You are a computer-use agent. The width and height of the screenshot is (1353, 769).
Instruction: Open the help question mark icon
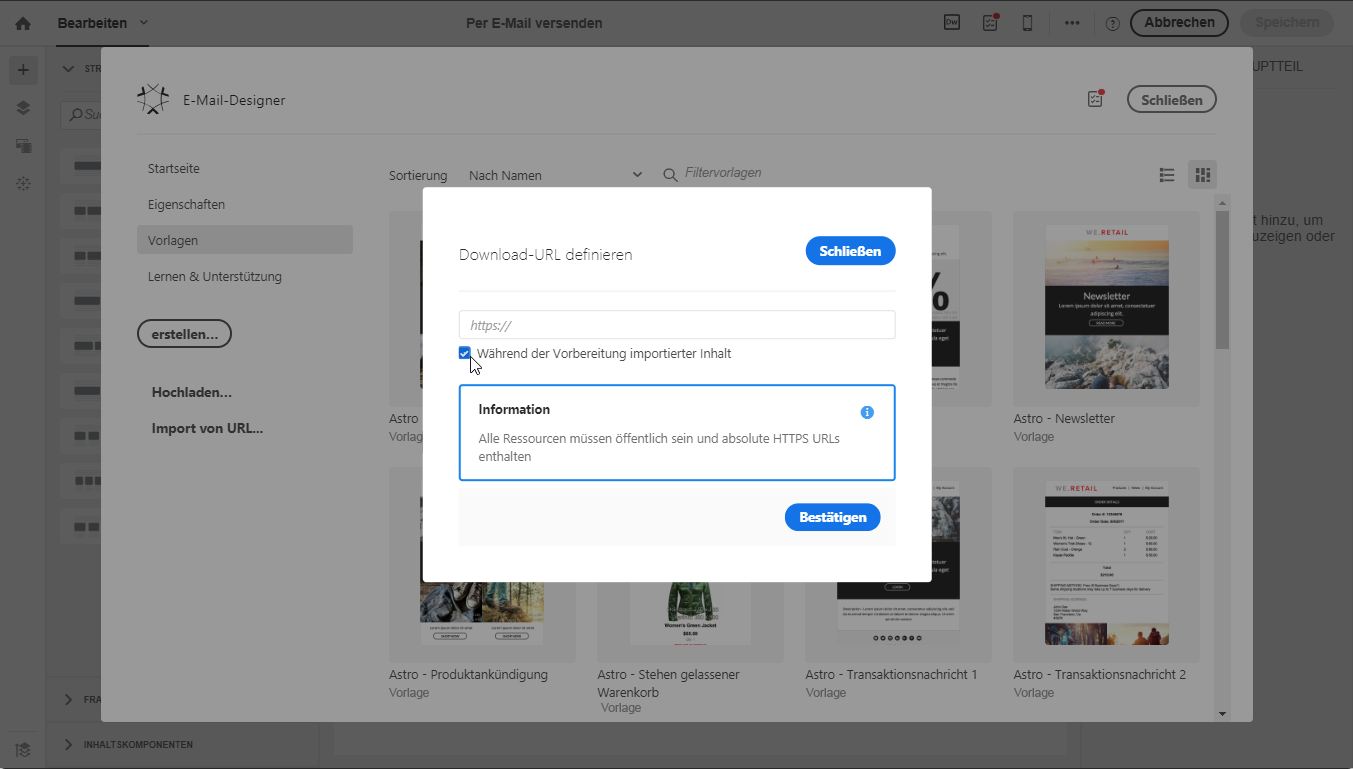pos(1113,23)
